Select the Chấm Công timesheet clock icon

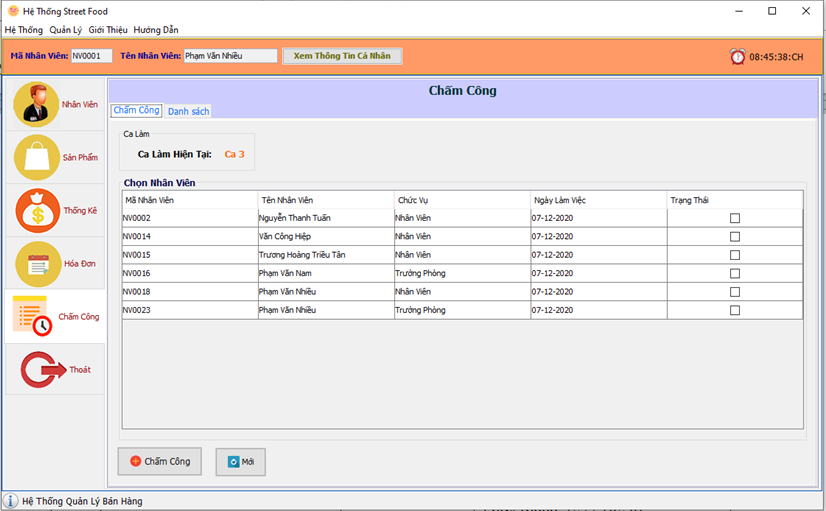tap(33, 316)
